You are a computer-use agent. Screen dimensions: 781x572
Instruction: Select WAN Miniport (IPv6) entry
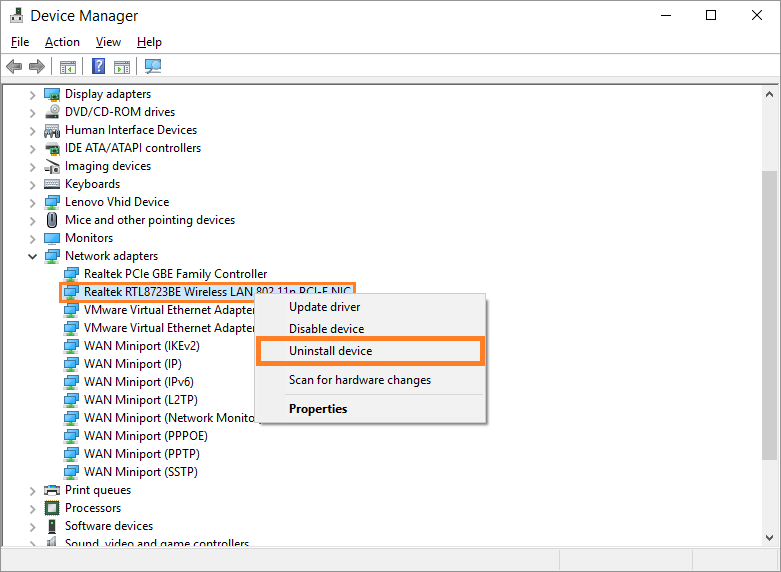(x=138, y=382)
